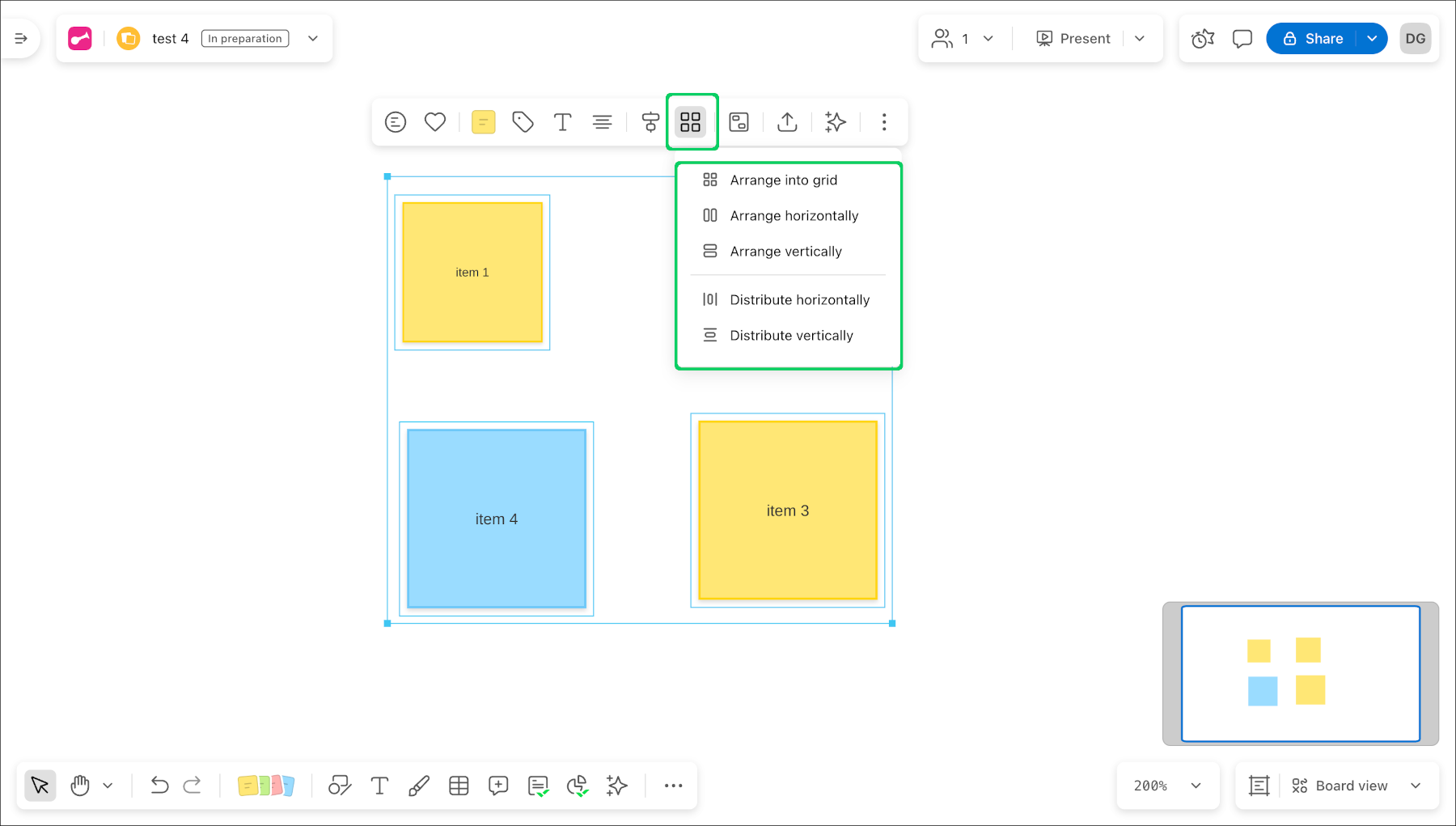Toggle the arrange grid layout button

click(x=691, y=122)
